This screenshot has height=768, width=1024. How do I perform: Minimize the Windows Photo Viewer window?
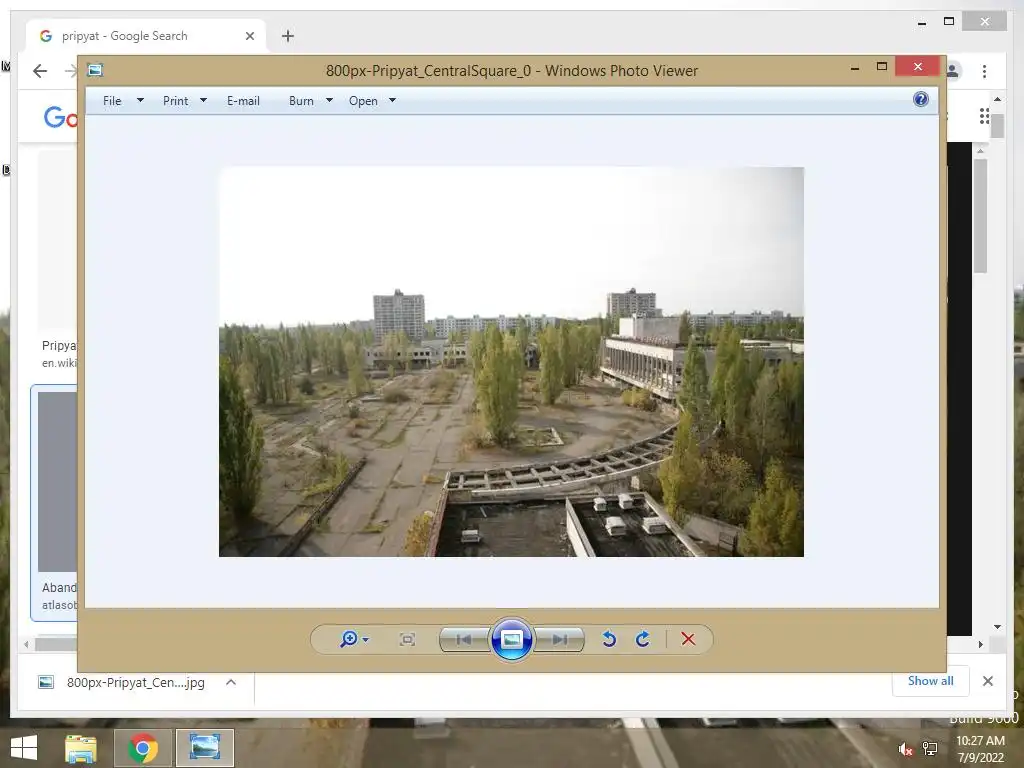tap(855, 67)
